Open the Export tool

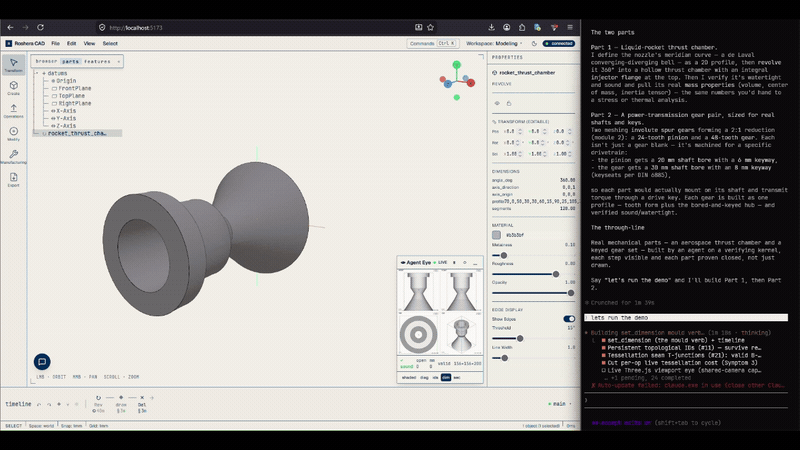click(14, 180)
